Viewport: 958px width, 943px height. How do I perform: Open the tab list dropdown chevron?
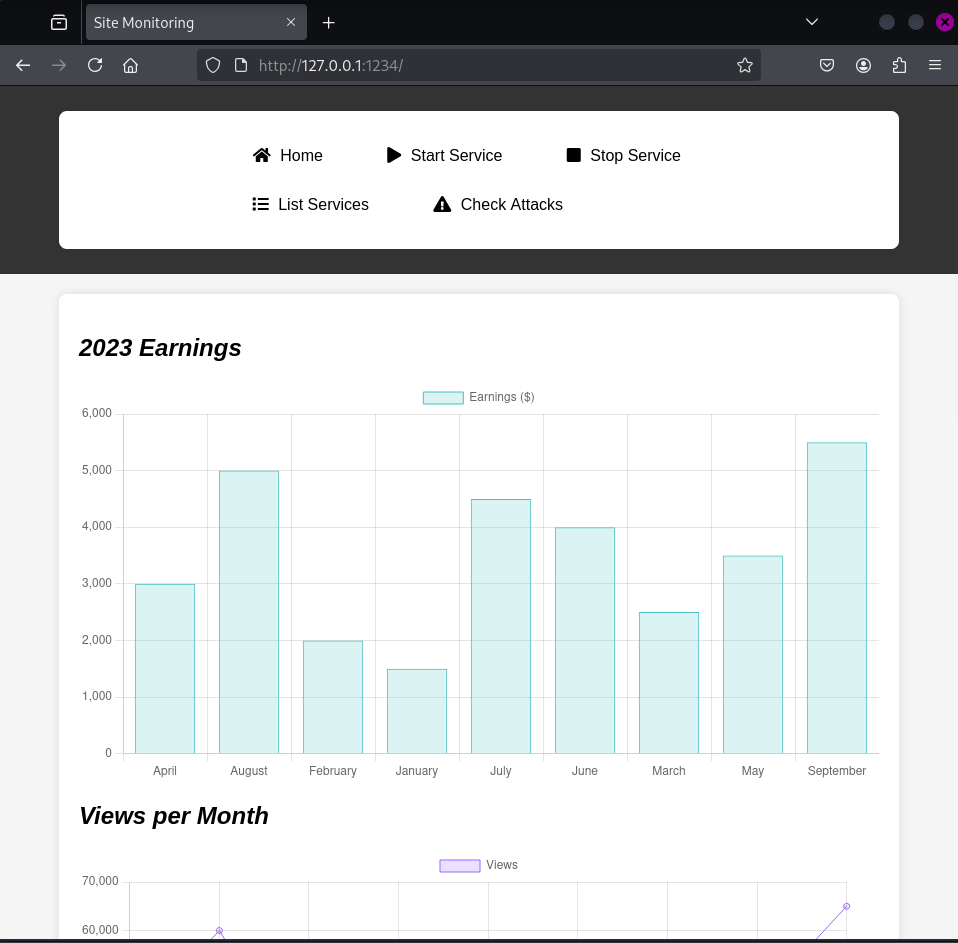click(811, 22)
